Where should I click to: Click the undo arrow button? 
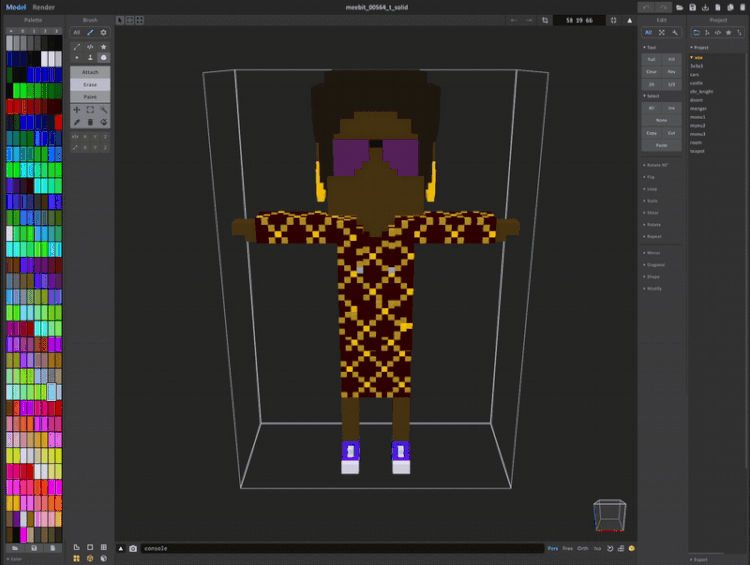click(647, 7)
